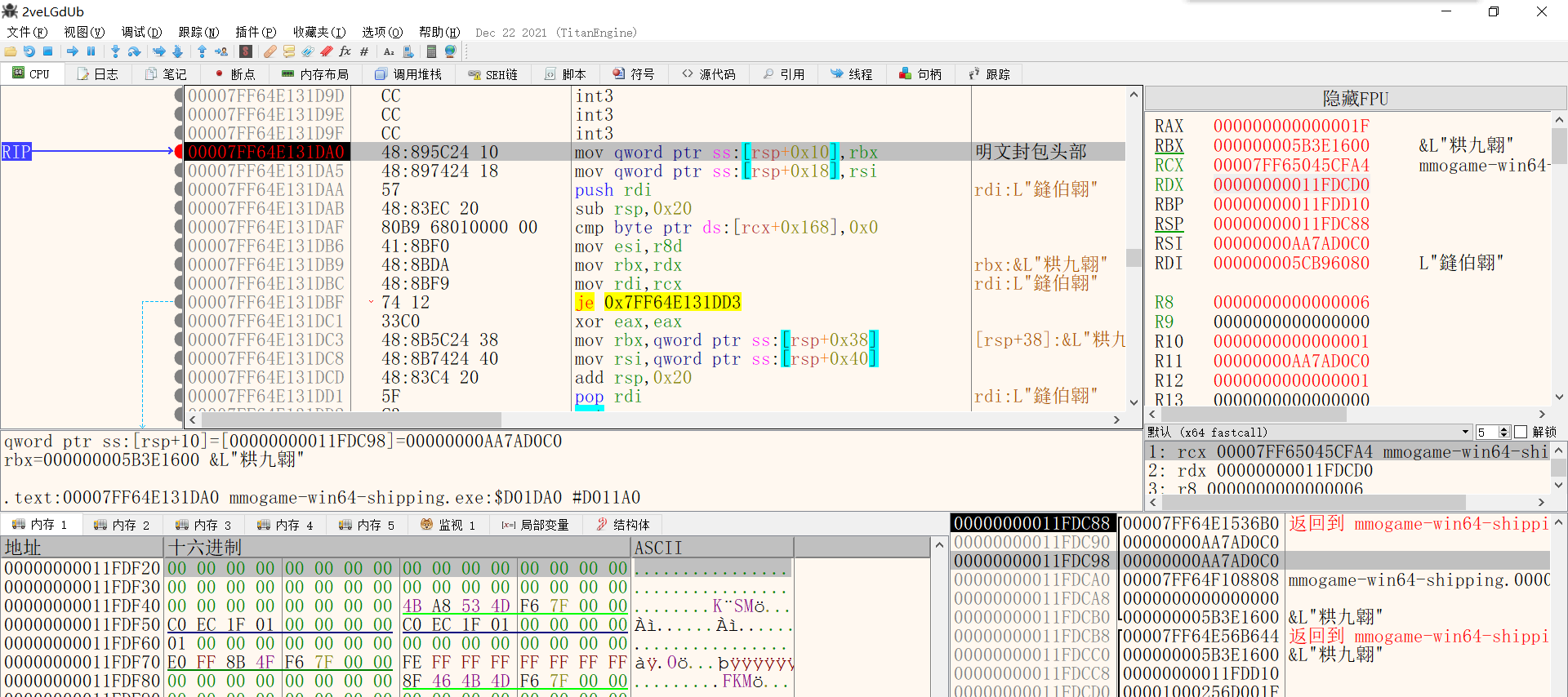This screenshot has height=697, width=1568.
Task: Open the 选项(O) menu
Action: [382, 32]
